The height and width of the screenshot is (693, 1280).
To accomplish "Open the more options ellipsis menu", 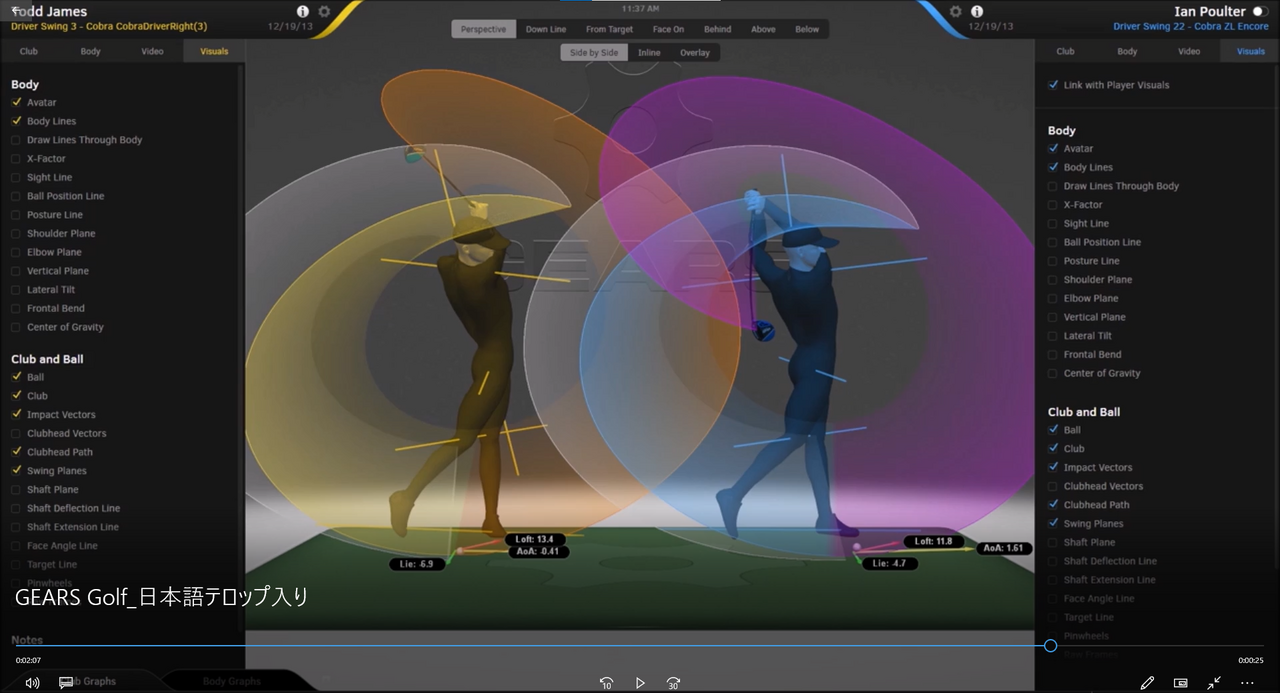I will pos(1247,683).
